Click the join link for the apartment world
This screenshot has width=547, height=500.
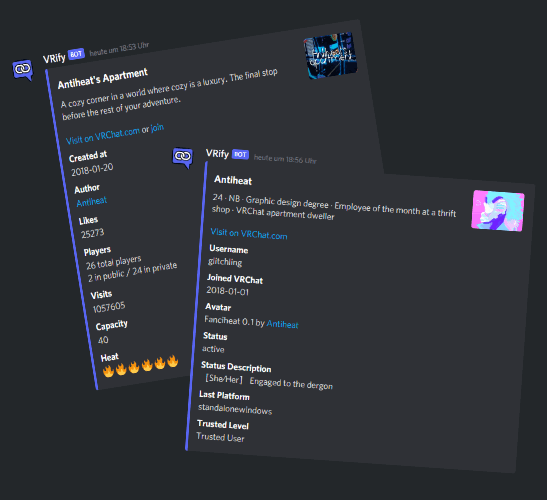157,128
